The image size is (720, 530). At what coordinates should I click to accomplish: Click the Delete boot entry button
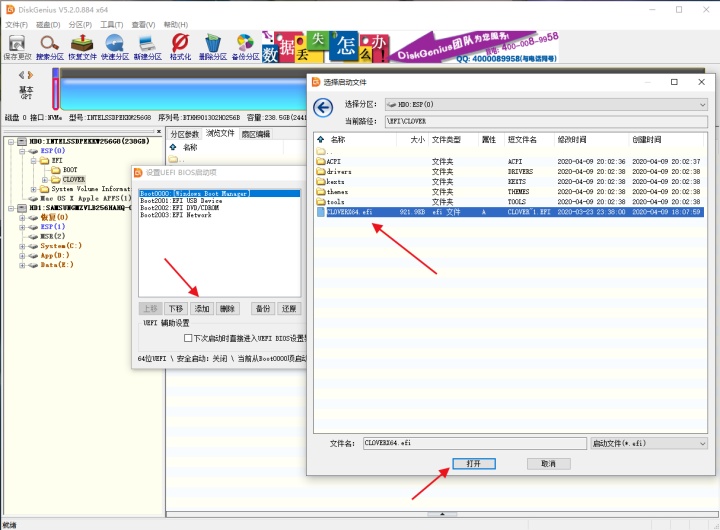(x=227, y=309)
